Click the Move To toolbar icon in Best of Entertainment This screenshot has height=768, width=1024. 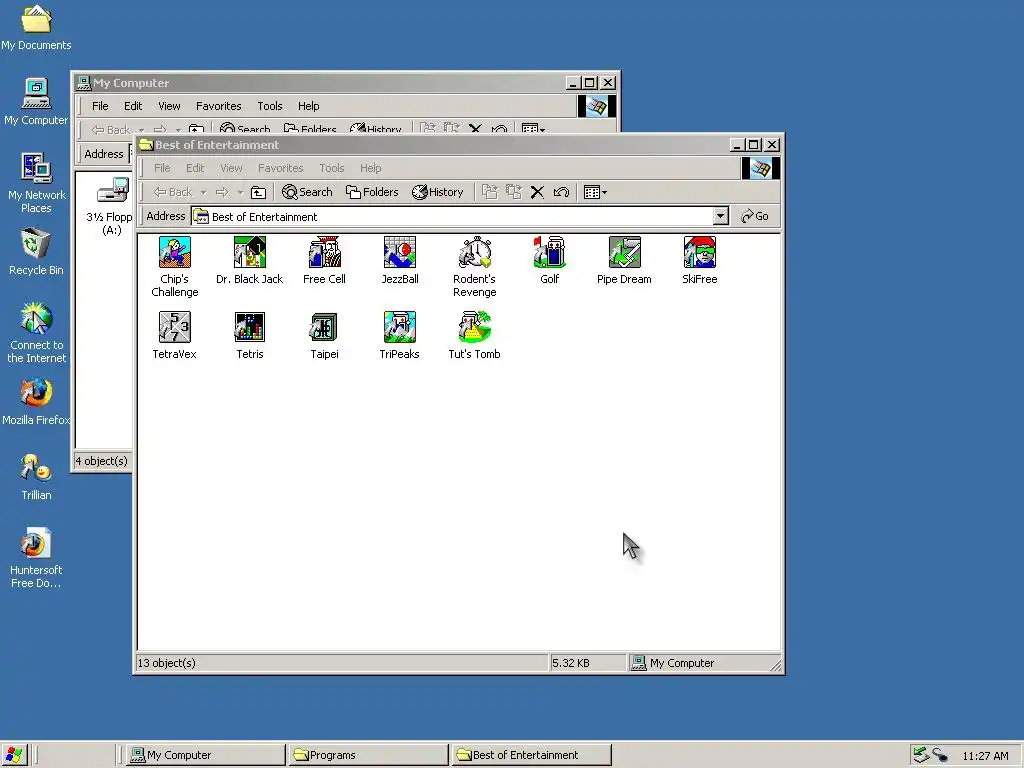click(490, 192)
